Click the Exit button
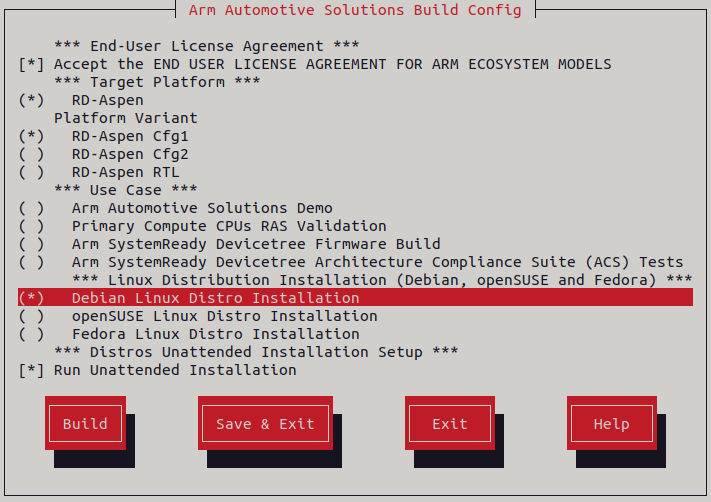The height and width of the screenshot is (502, 711). pyautogui.click(x=450, y=423)
